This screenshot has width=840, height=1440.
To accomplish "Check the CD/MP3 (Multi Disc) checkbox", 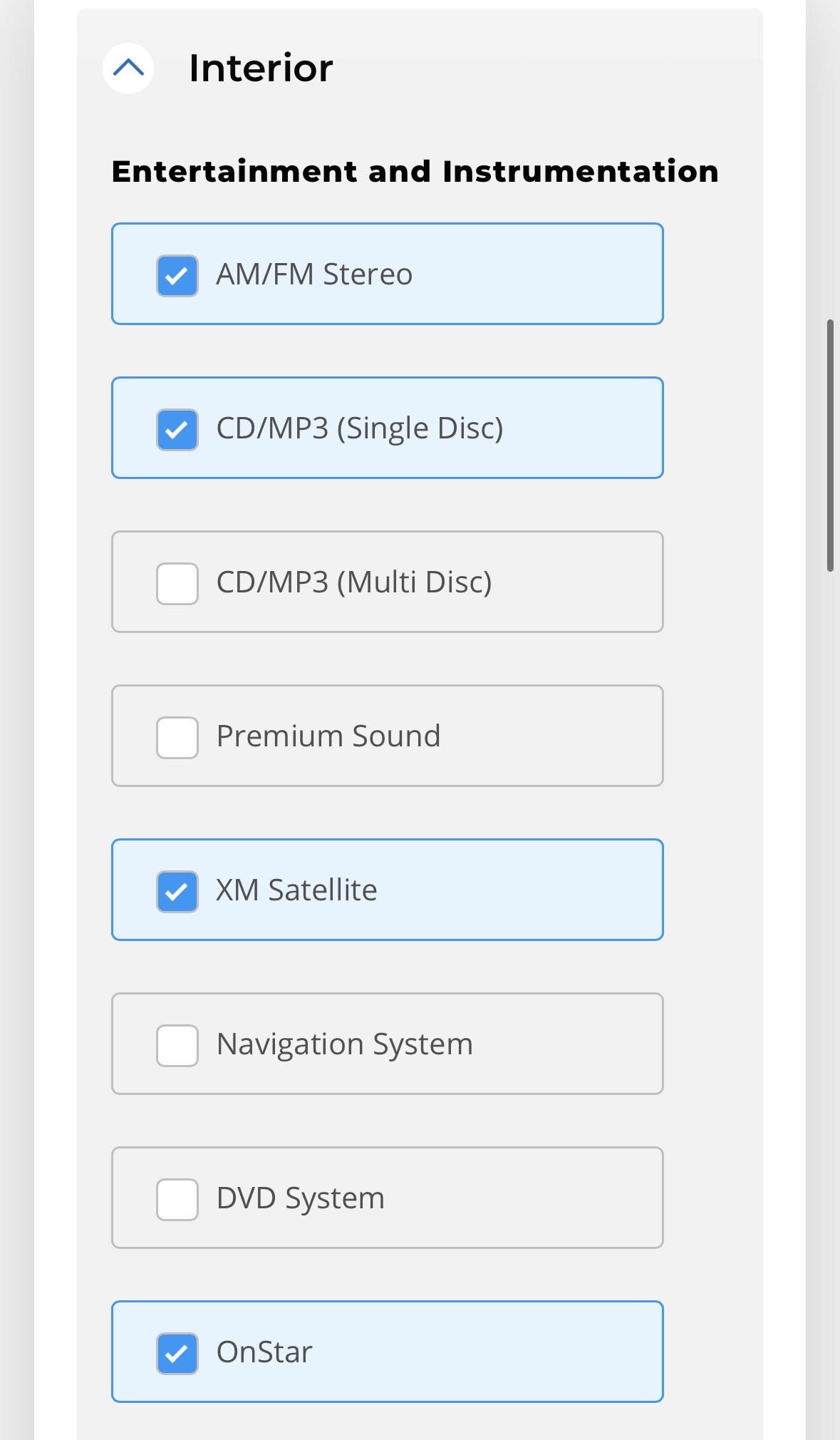I will [x=177, y=583].
